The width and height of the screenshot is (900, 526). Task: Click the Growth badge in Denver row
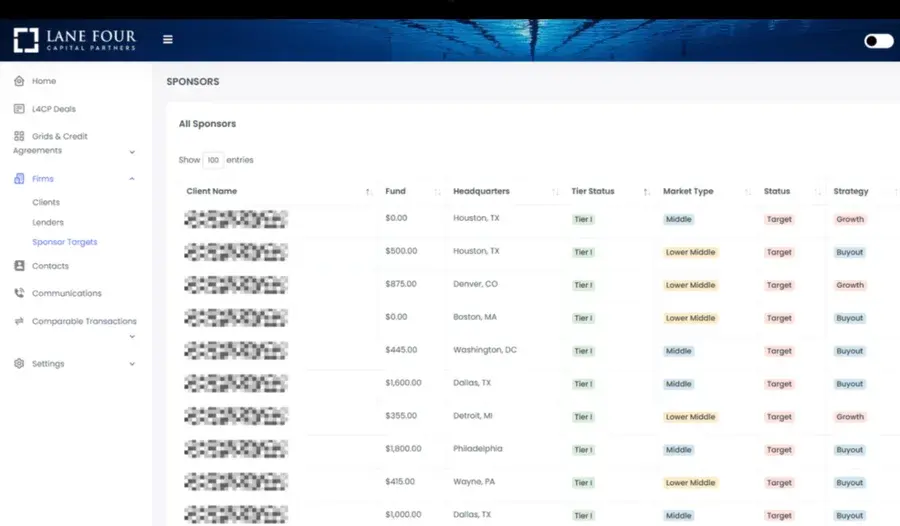(x=849, y=285)
